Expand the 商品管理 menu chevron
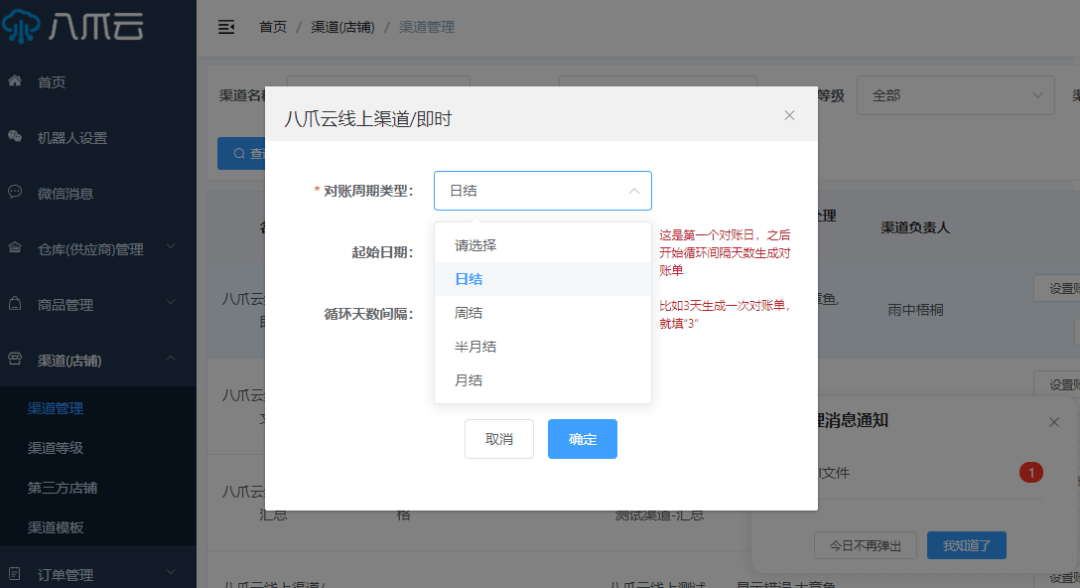1080x588 pixels. (171, 302)
